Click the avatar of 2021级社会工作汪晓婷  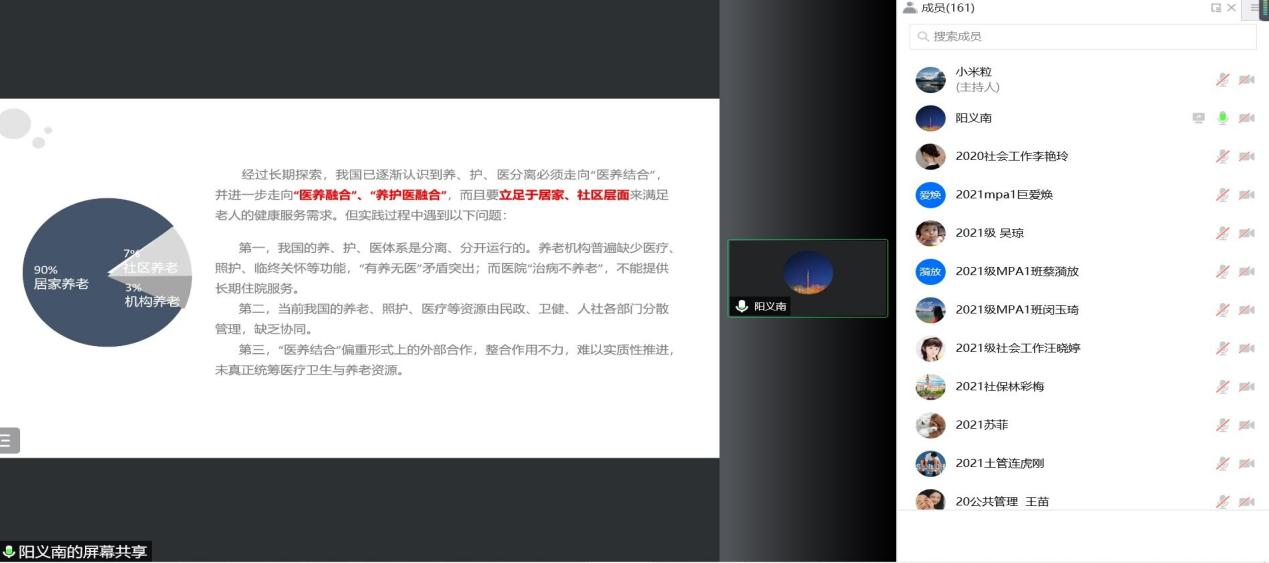[930, 348]
